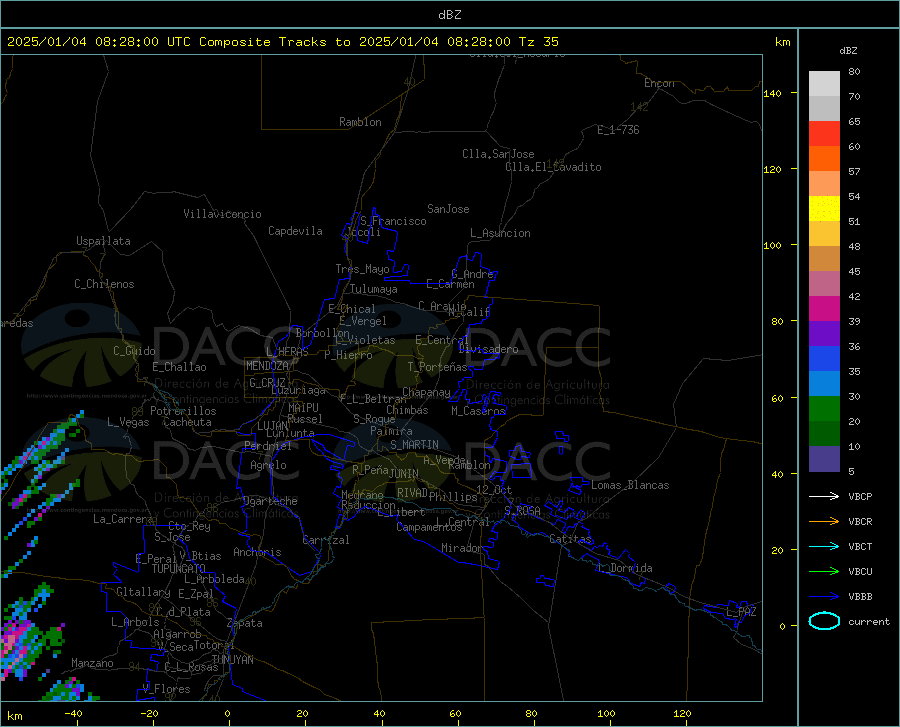Click the Capdevila map label

295,231
